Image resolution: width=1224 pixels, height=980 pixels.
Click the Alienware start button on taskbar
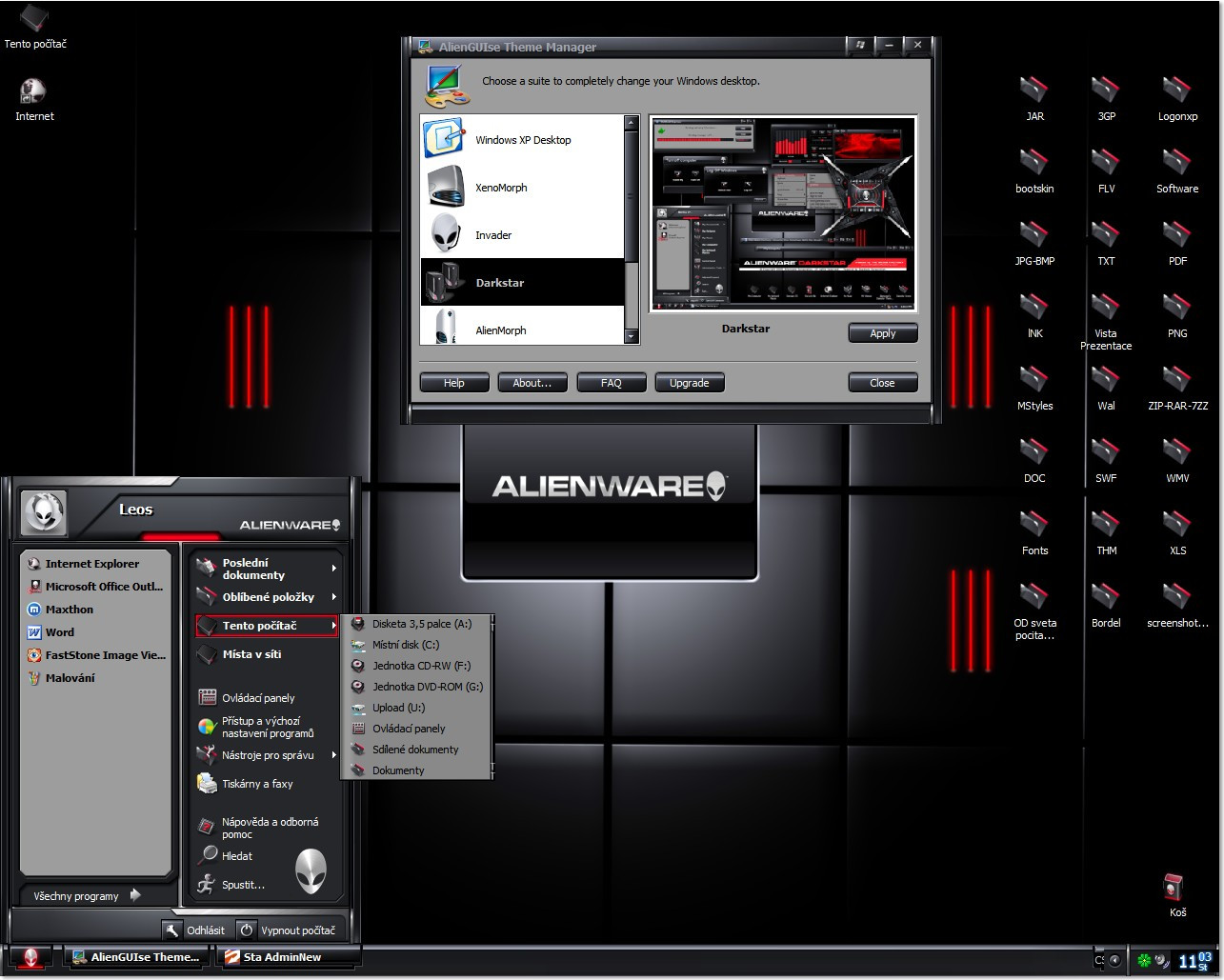coord(30,958)
